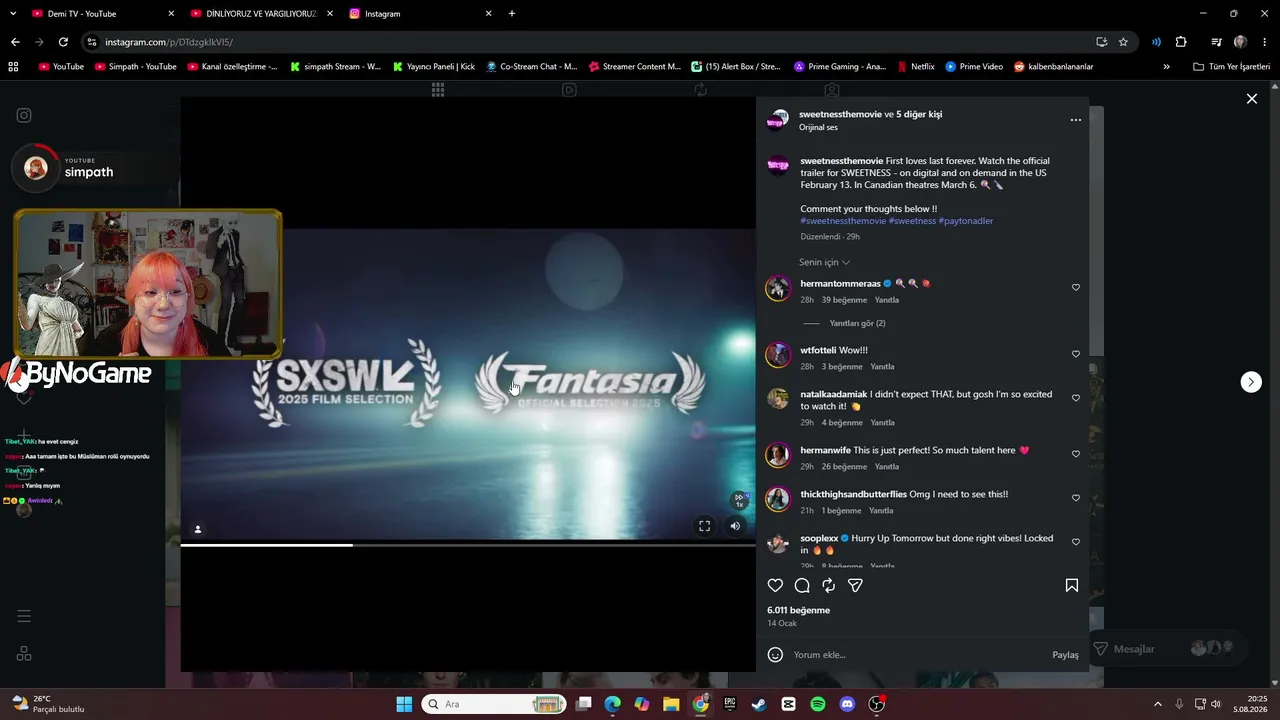The image size is (1280, 720).
Task: Reply to hermanwife's comment
Action: coord(887,467)
